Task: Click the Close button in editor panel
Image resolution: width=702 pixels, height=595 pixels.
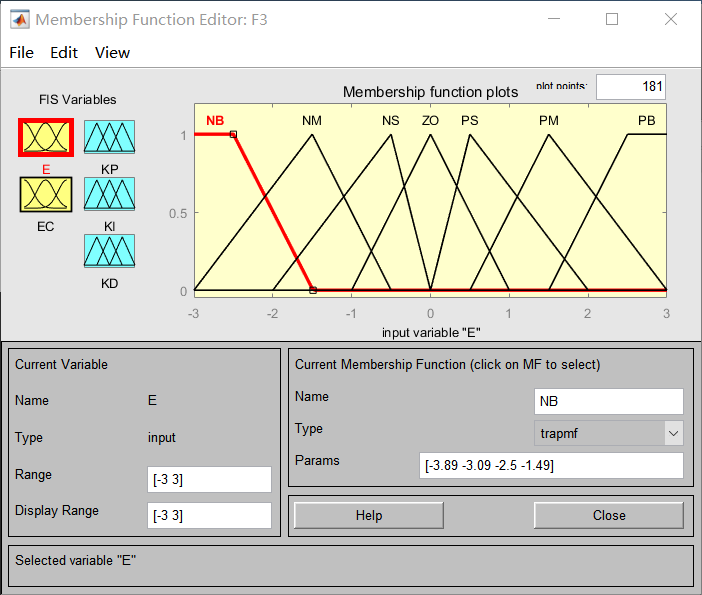Action: [x=609, y=515]
